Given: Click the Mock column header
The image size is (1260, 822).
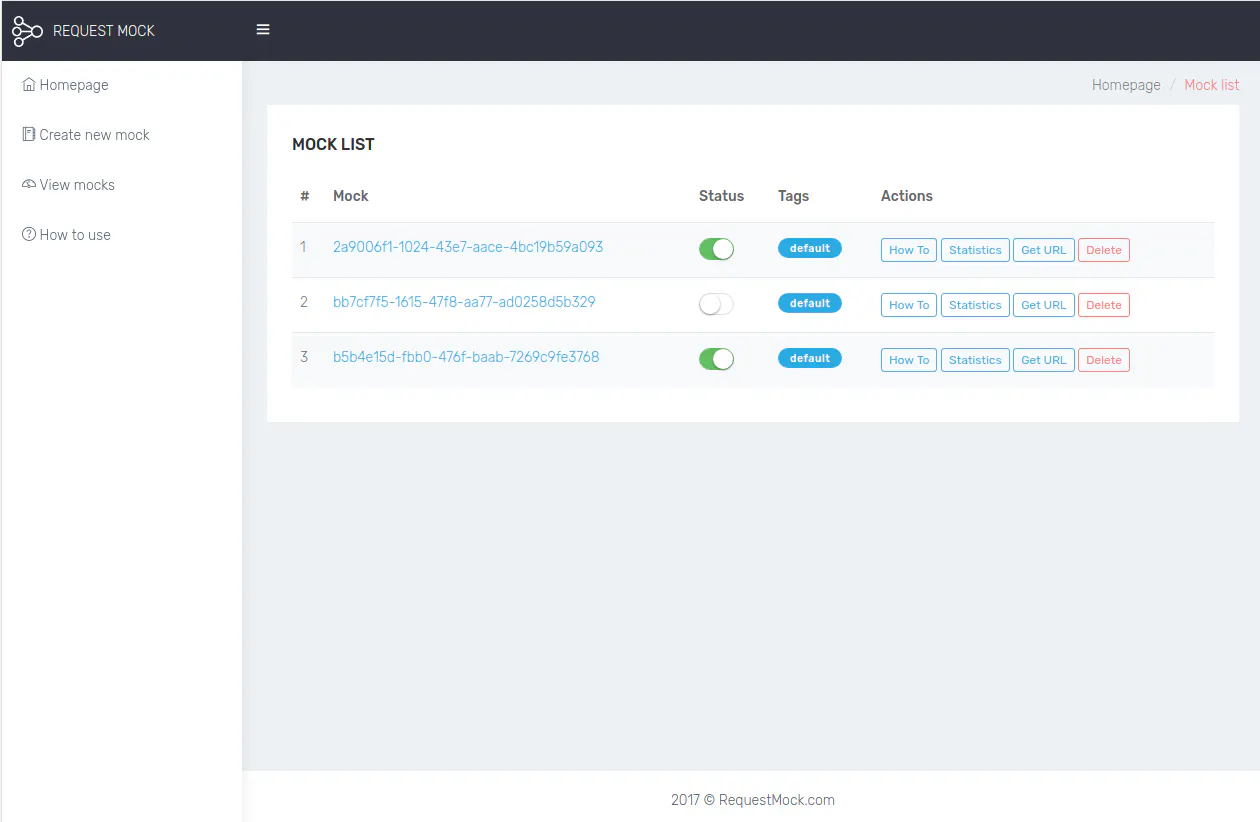Looking at the screenshot, I should pyautogui.click(x=351, y=196).
